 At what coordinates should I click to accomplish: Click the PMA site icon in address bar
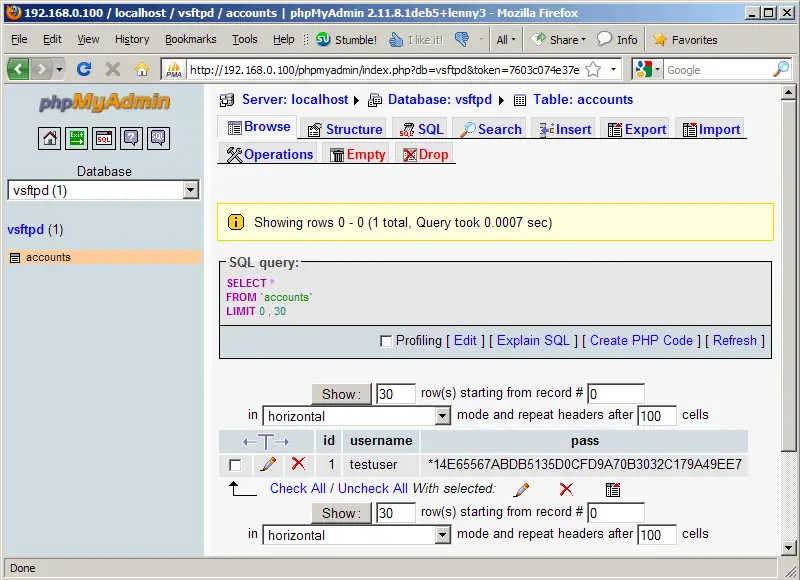click(x=174, y=69)
